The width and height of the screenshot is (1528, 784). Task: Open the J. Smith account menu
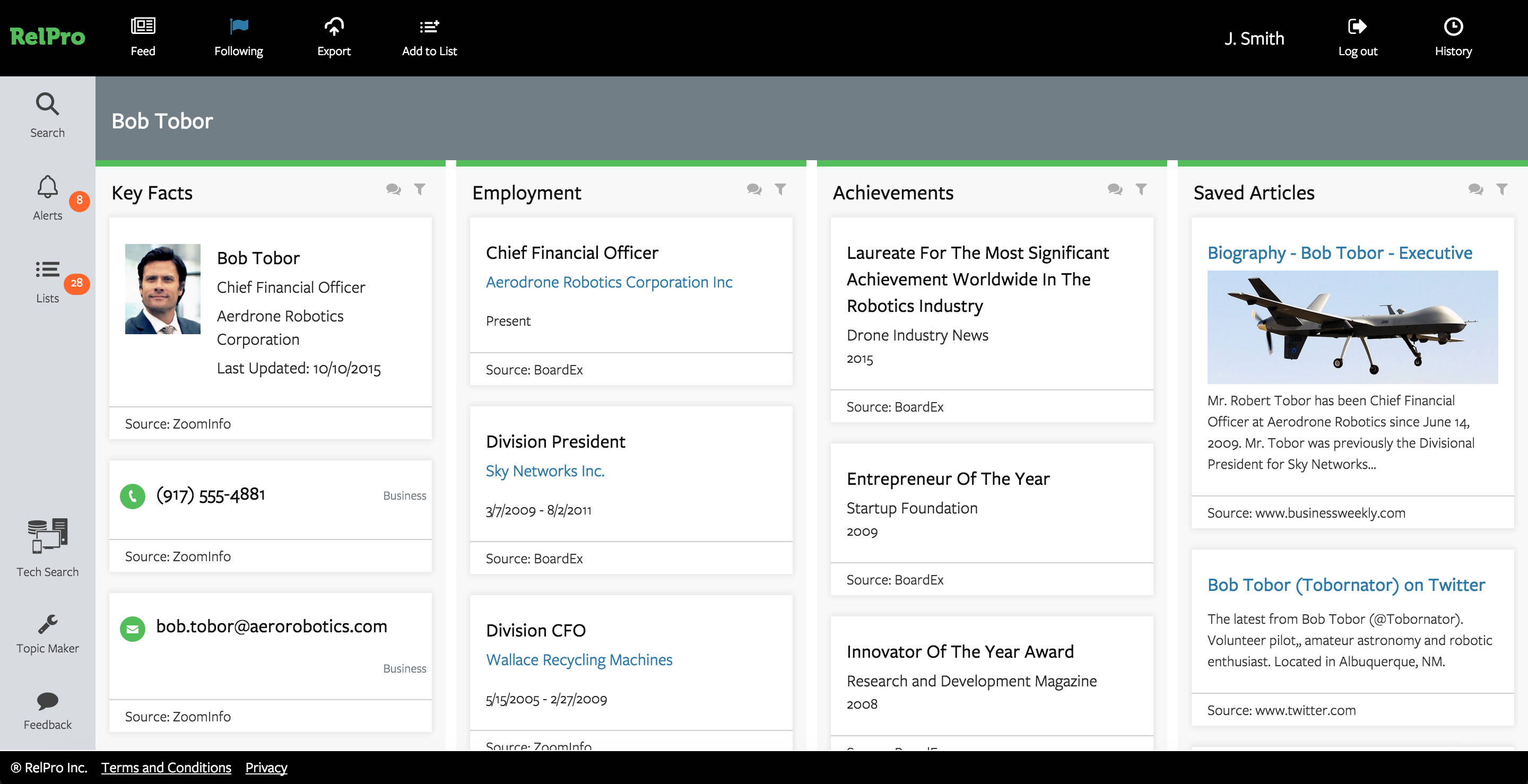tap(1254, 38)
